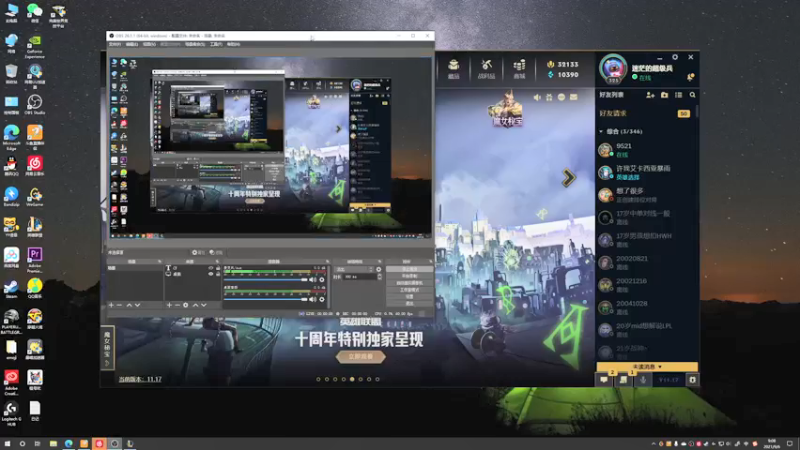Expand the 未读消息 unread messages bar

coord(647,366)
